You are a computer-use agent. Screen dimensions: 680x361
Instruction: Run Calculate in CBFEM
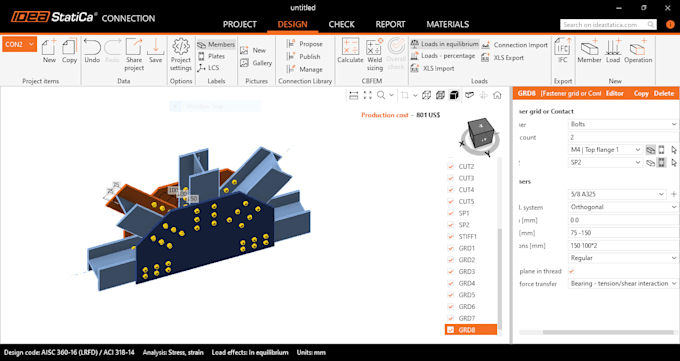click(350, 51)
